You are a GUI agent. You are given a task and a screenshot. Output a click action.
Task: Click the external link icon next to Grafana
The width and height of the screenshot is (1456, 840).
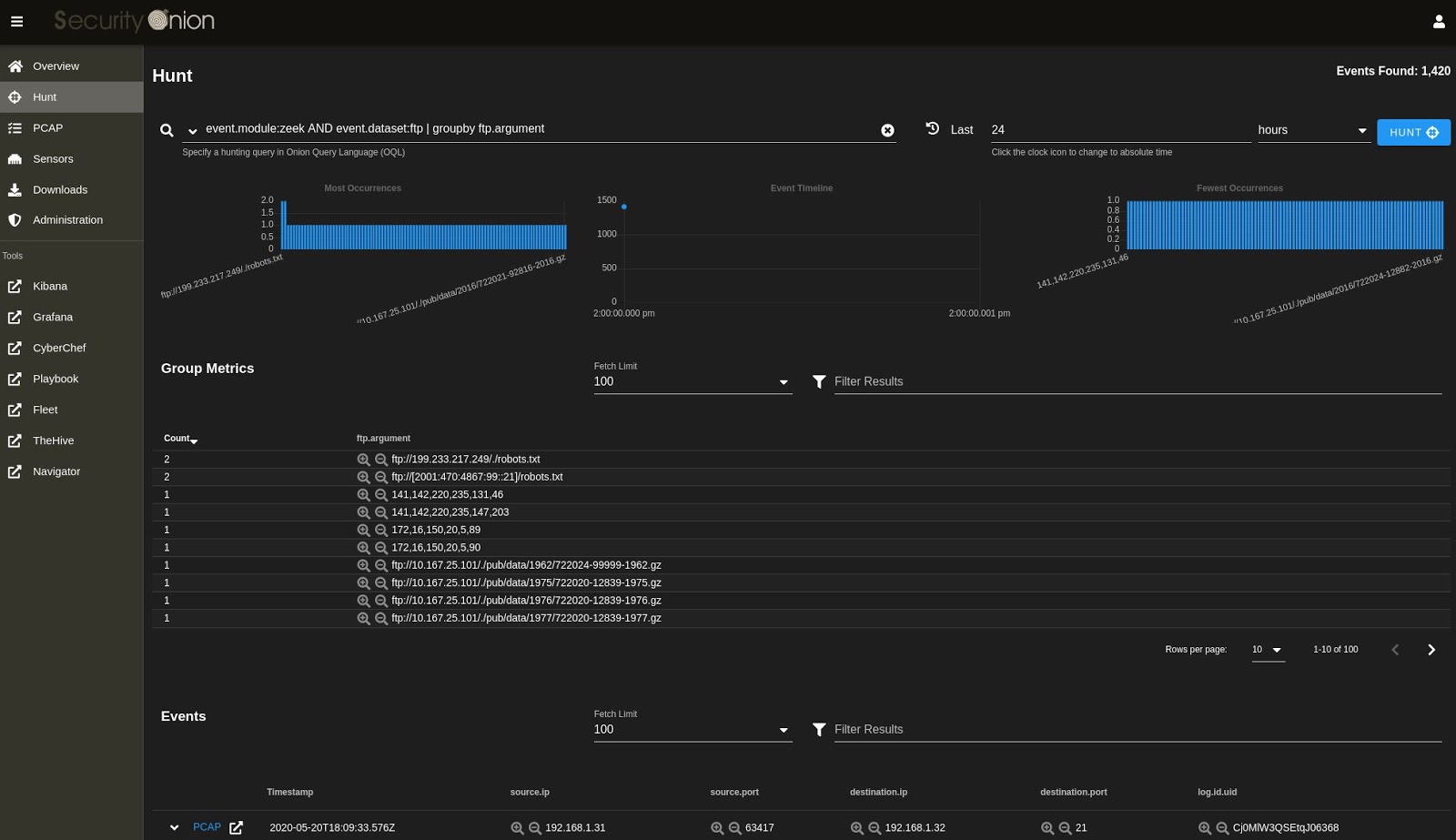pos(15,317)
